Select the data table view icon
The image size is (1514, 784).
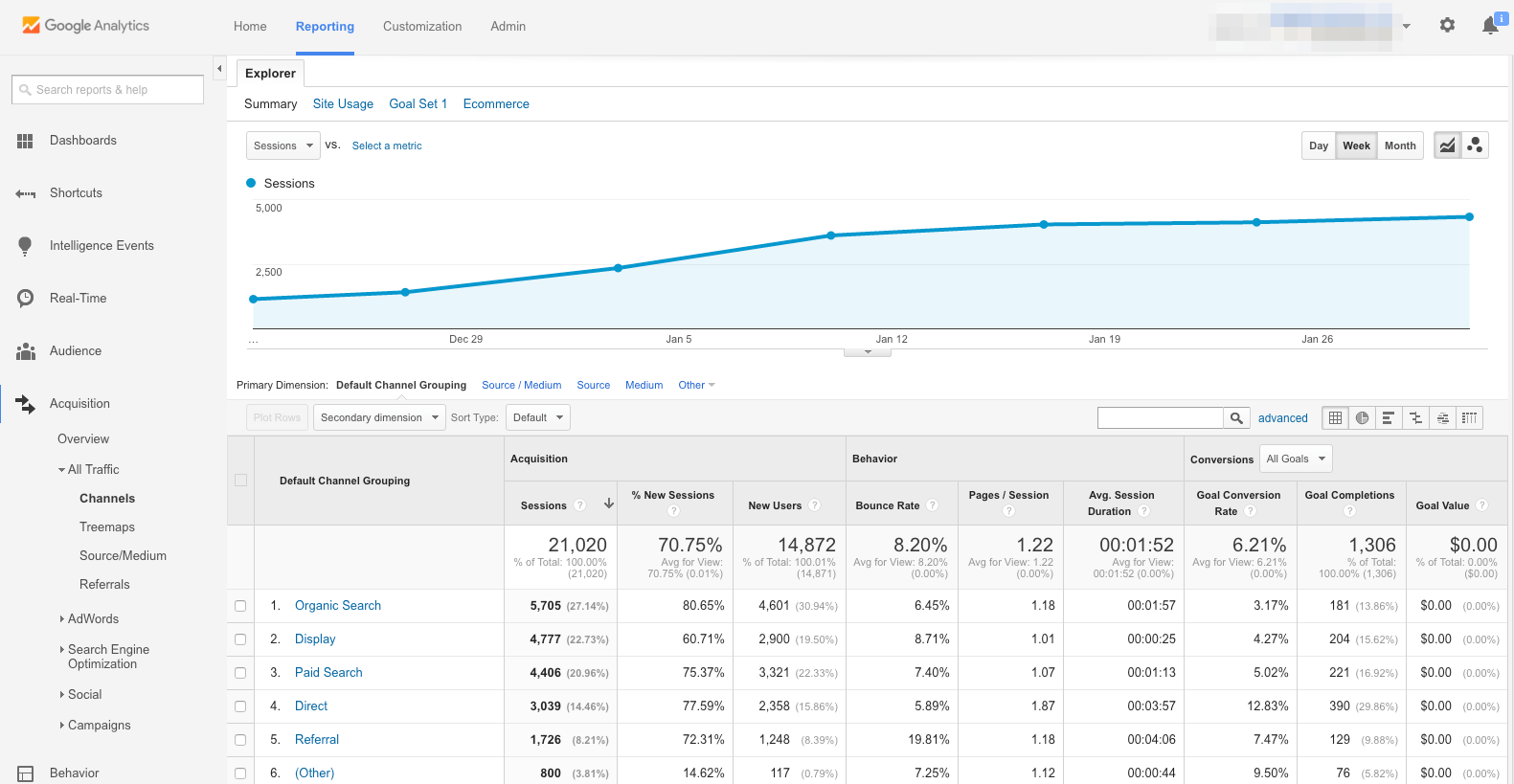[1335, 418]
